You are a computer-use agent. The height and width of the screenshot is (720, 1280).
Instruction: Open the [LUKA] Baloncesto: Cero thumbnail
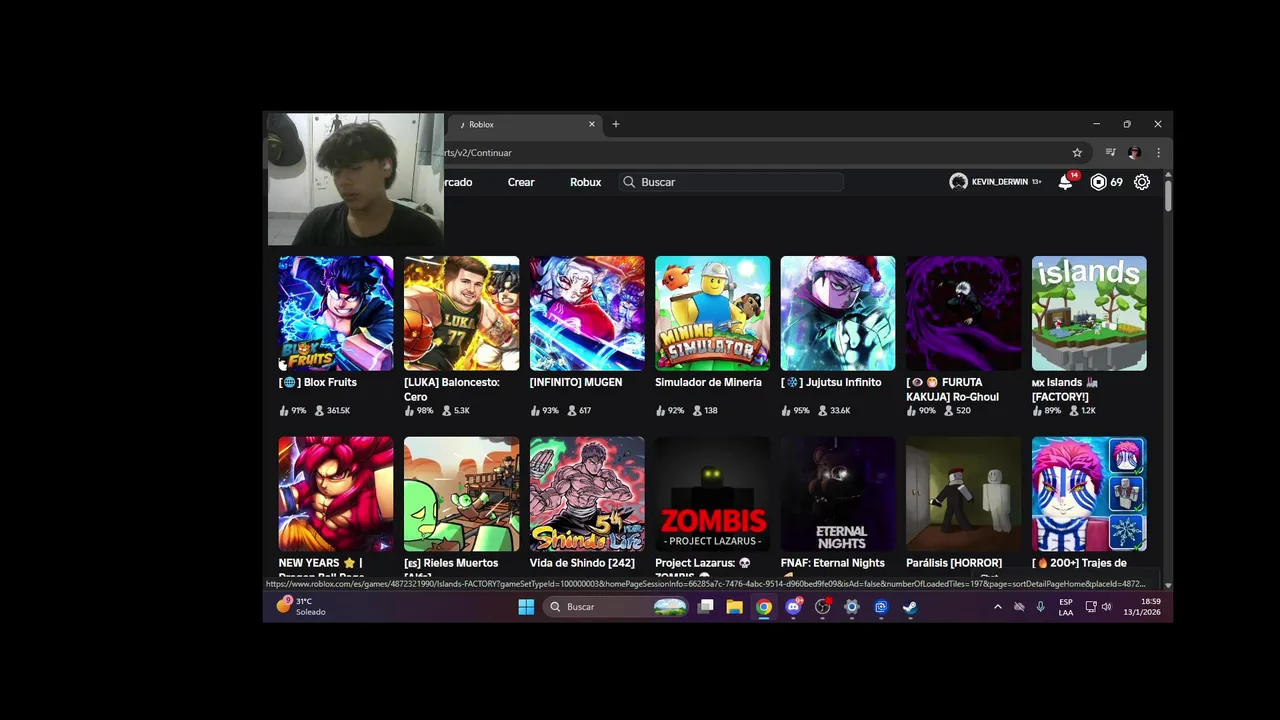point(461,313)
